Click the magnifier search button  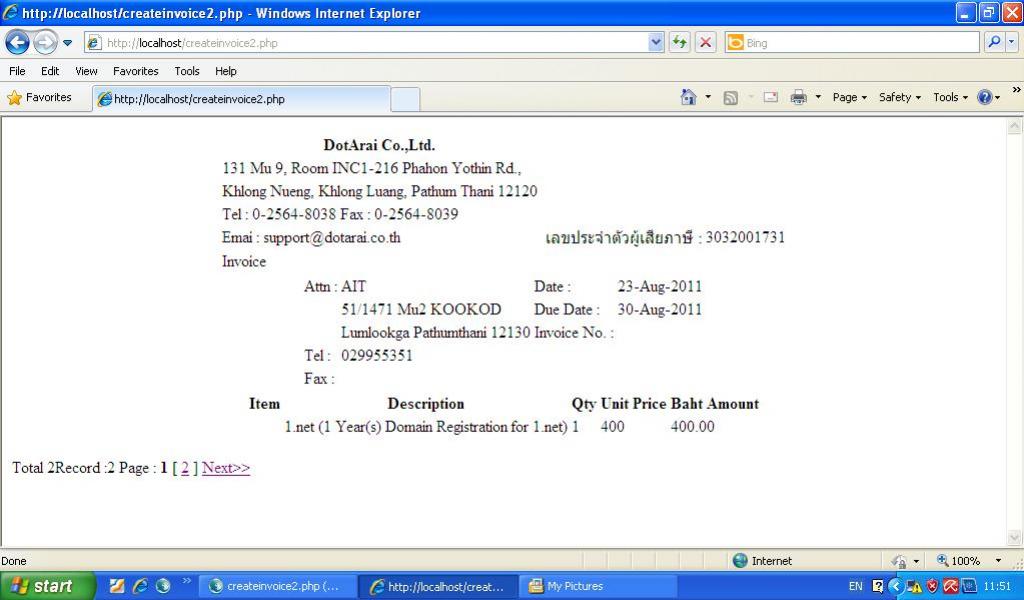(x=994, y=43)
